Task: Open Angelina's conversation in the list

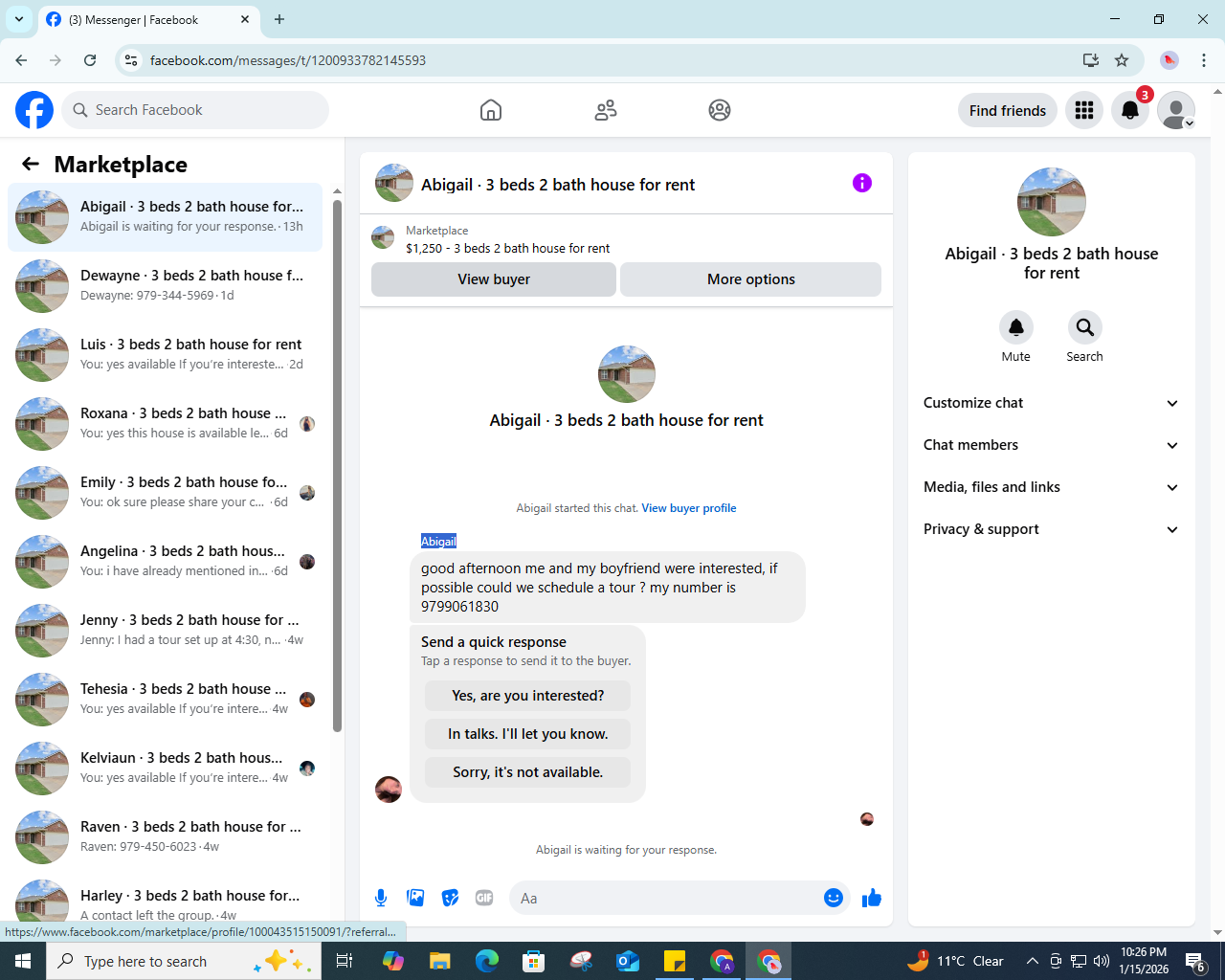Action: click(165, 561)
